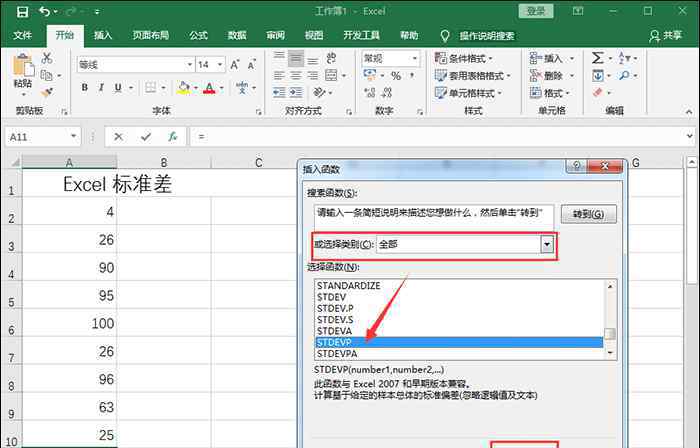Switch to the 开发工具 Developer tab

pos(361,35)
